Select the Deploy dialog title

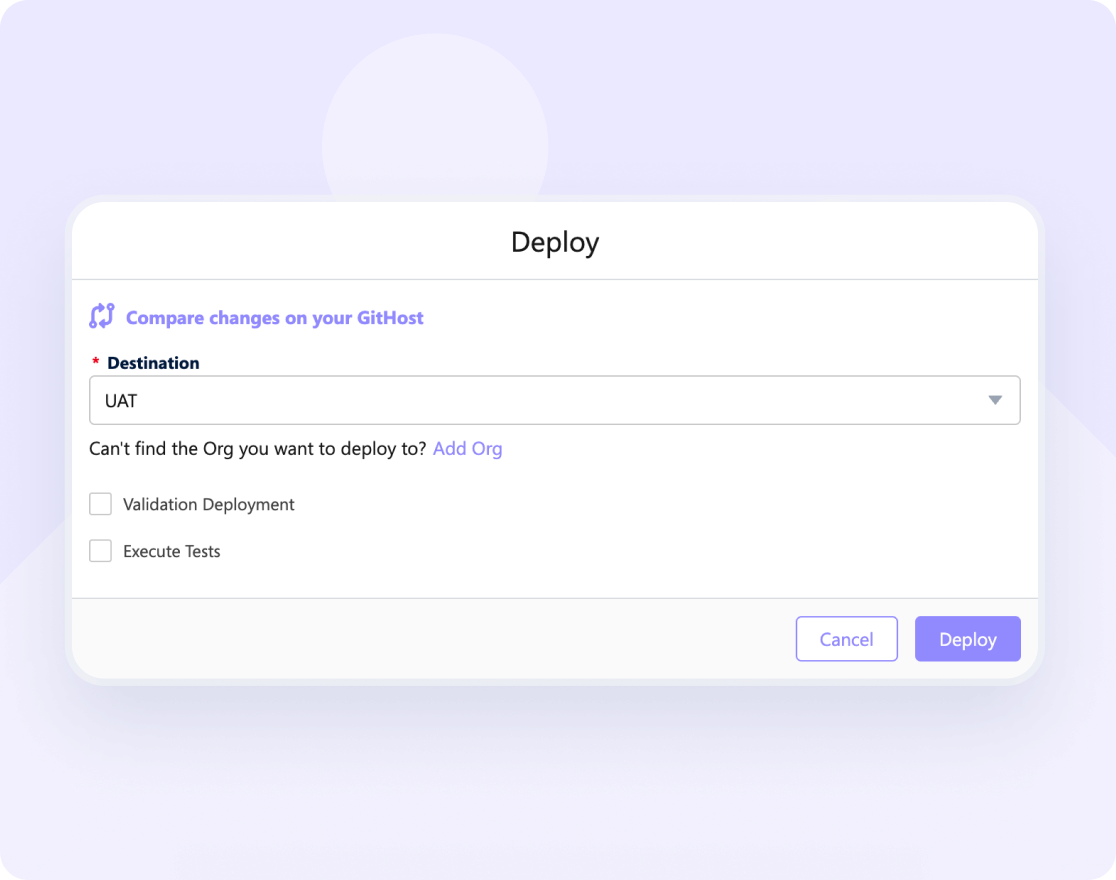(555, 242)
